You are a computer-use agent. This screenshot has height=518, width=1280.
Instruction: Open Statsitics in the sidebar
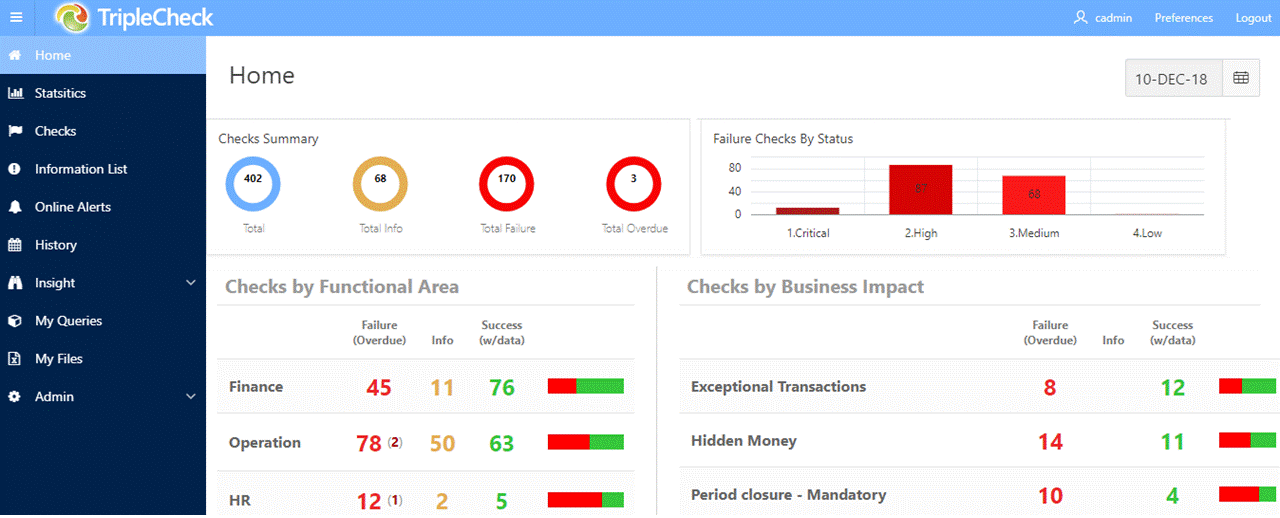point(103,93)
